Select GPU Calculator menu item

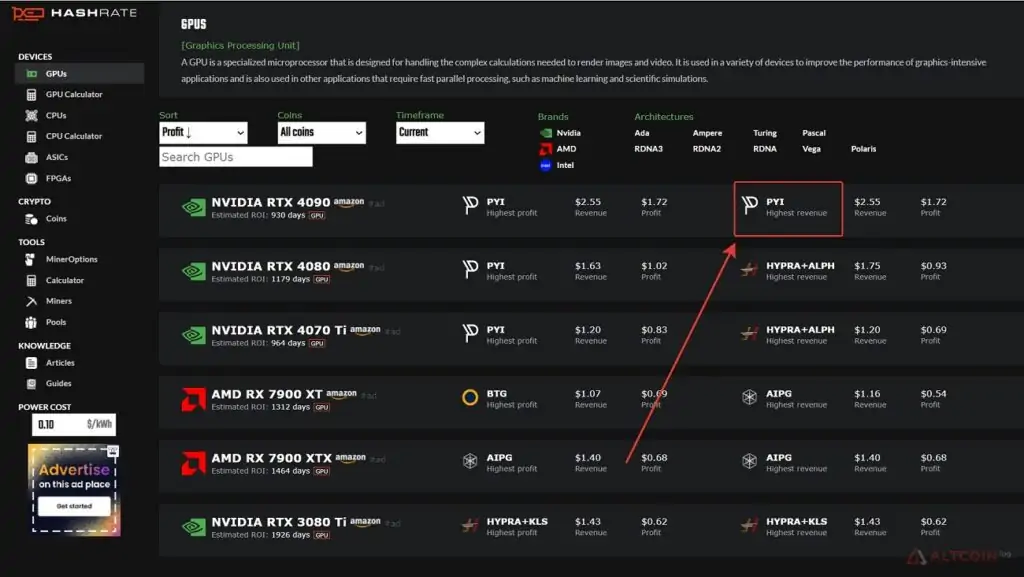[74, 95]
